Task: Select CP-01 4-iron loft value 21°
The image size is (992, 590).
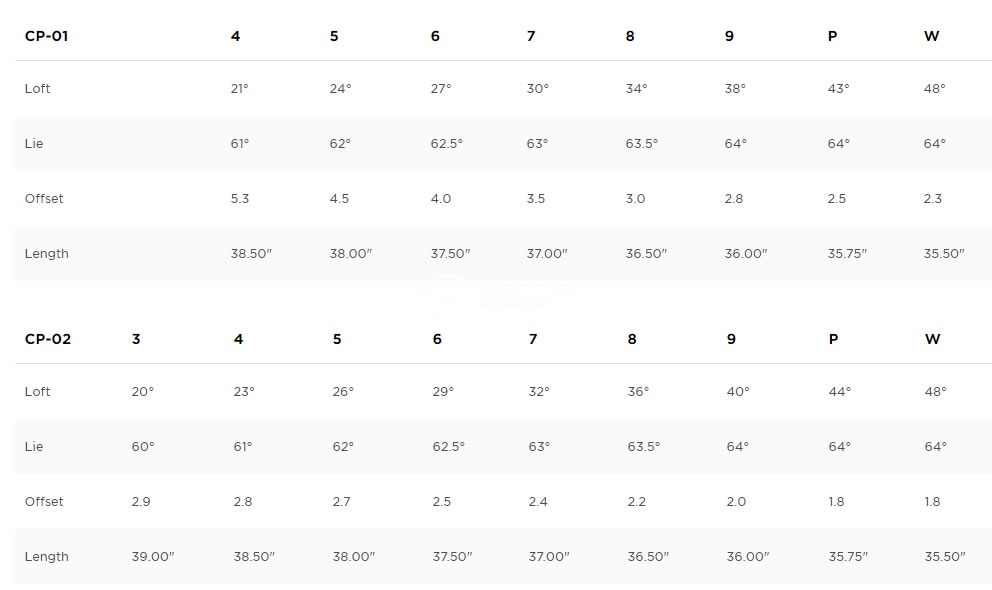Action: click(x=239, y=89)
